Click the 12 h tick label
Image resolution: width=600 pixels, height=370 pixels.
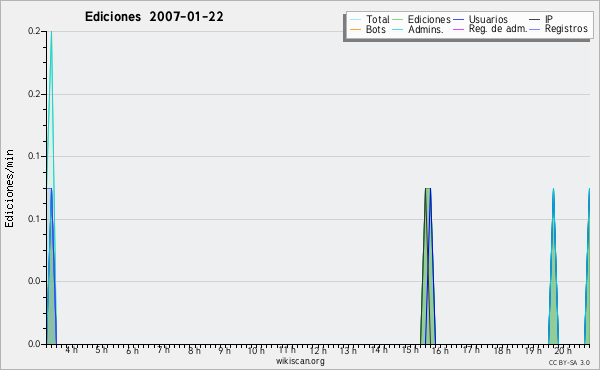point(318,350)
